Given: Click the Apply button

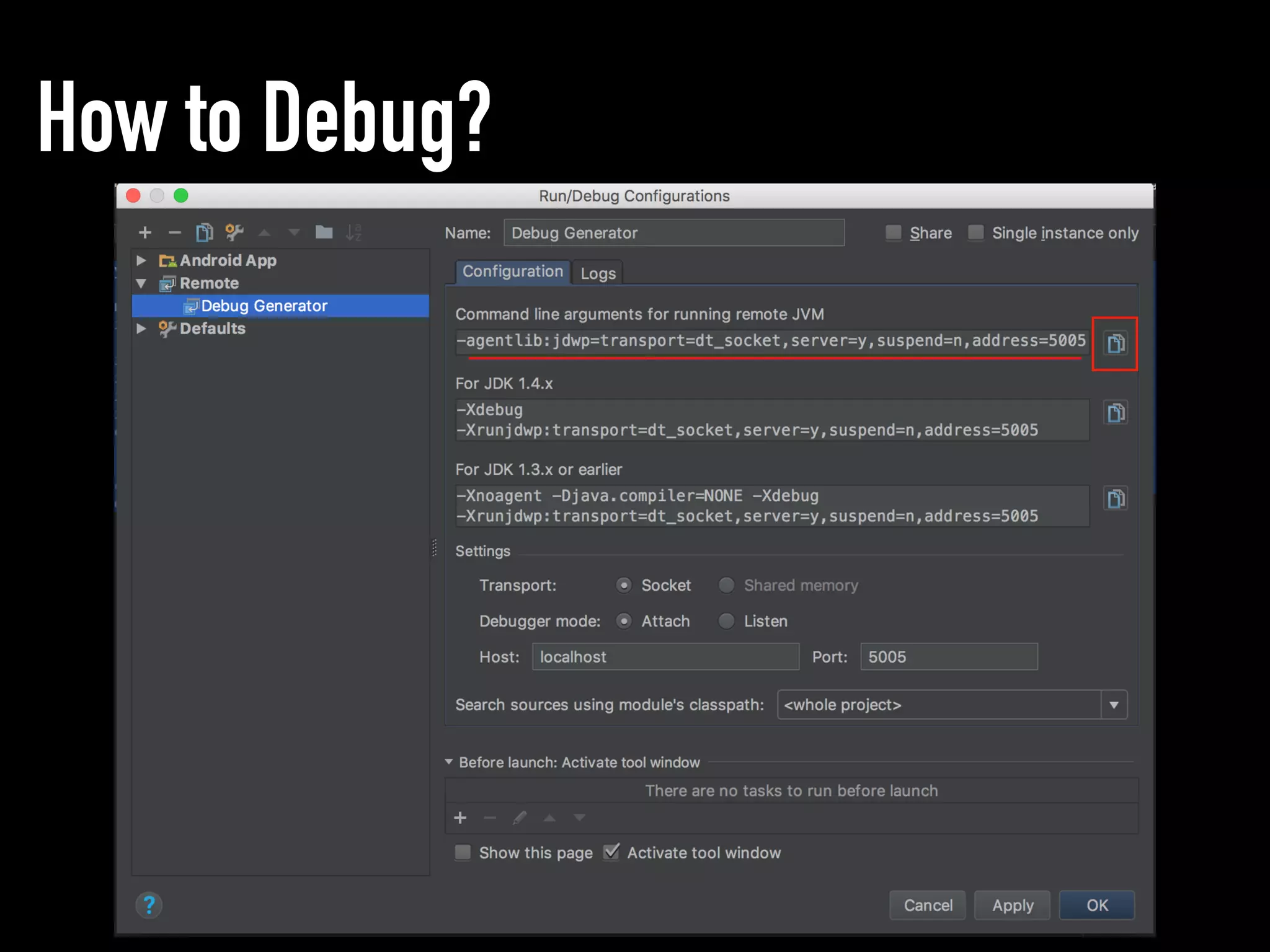Looking at the screenshot, I should click(x=1013, y=906).
